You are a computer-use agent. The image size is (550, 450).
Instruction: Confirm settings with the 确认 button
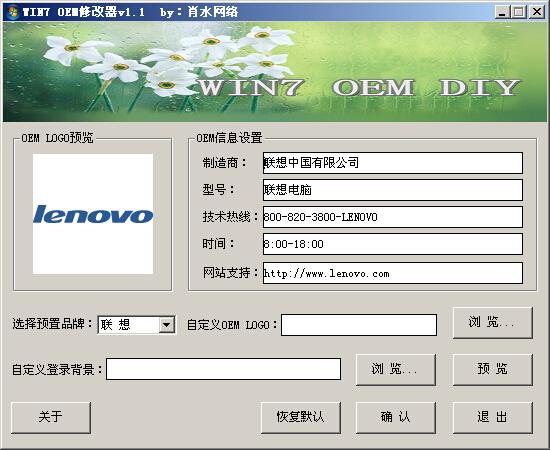click(x=396, y=418)
